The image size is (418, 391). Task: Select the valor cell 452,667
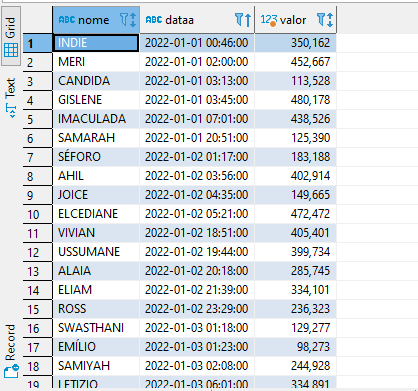296,62
